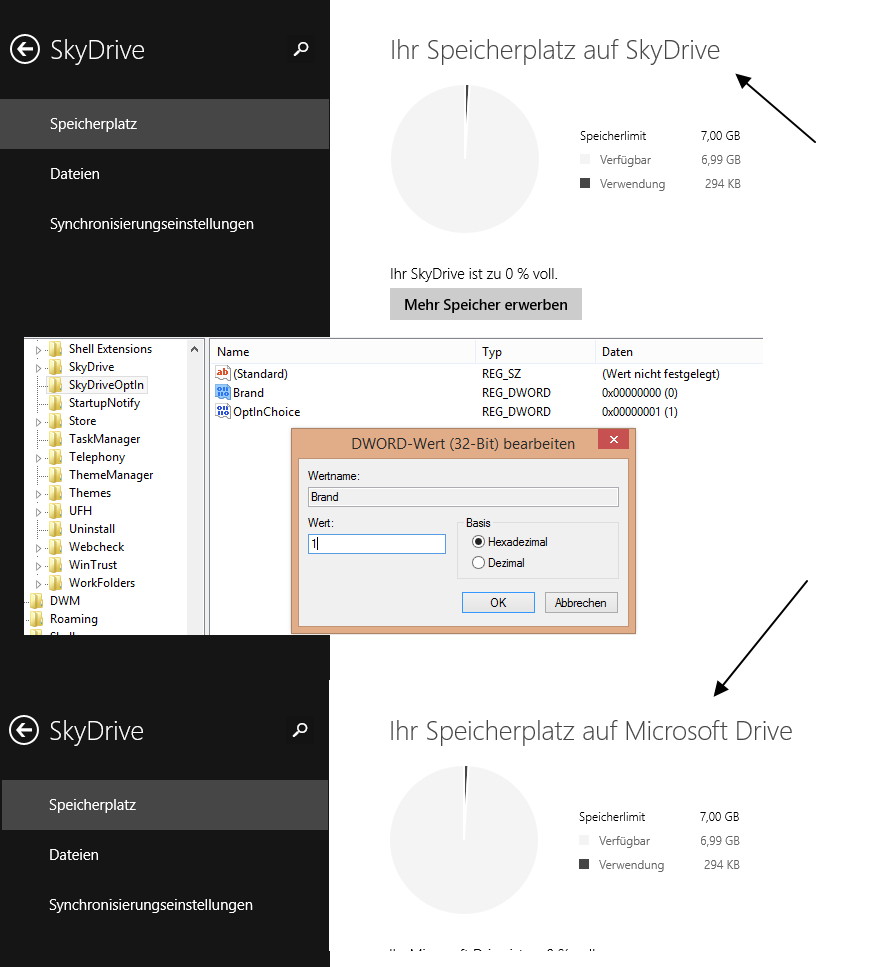Expand the Webcheck registry key
This screenshot has height=967, width=869.
(x=38, y=548)
